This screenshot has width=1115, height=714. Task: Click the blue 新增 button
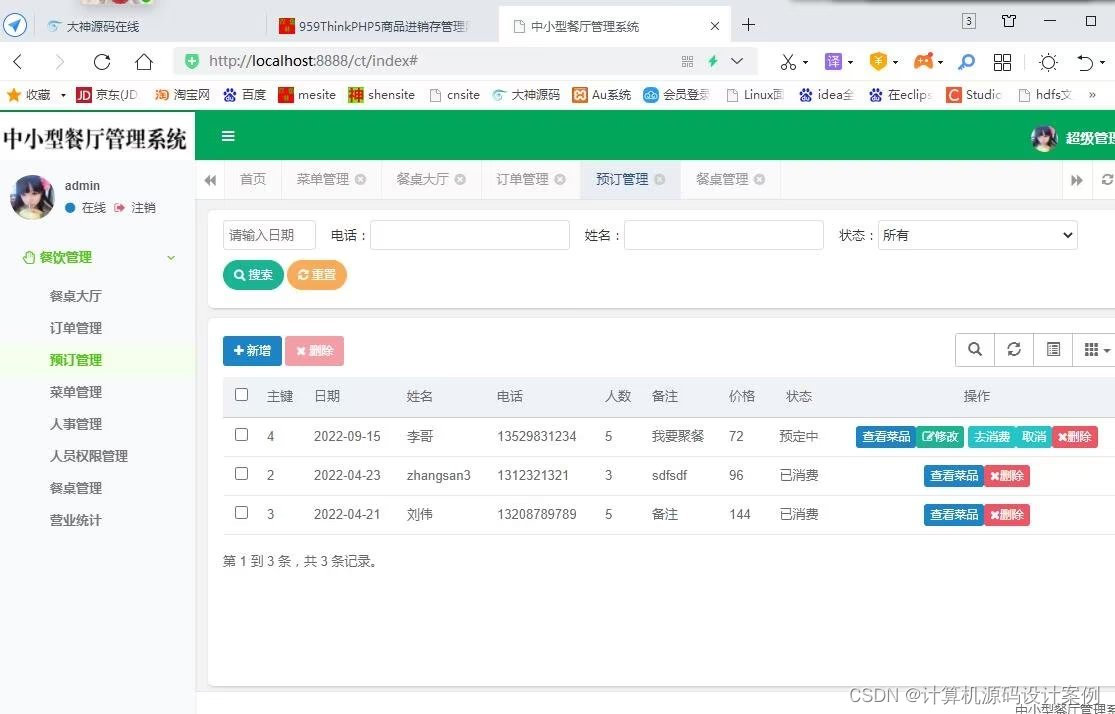click(252, 351)
